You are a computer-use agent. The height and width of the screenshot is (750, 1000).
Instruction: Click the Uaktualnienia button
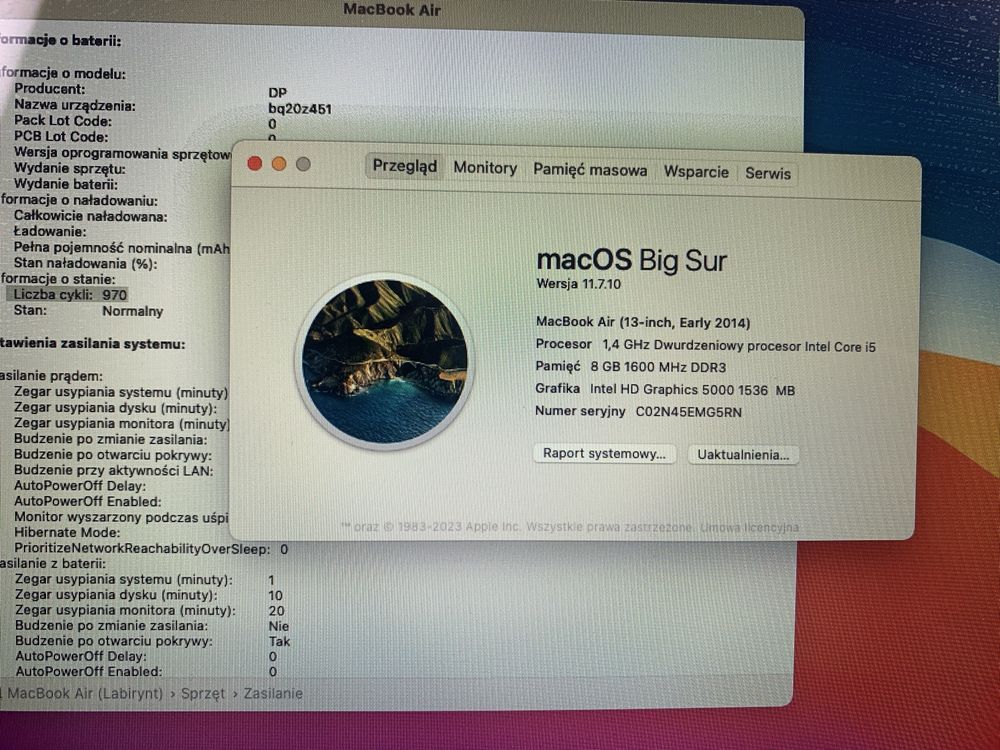coord(743,455)
